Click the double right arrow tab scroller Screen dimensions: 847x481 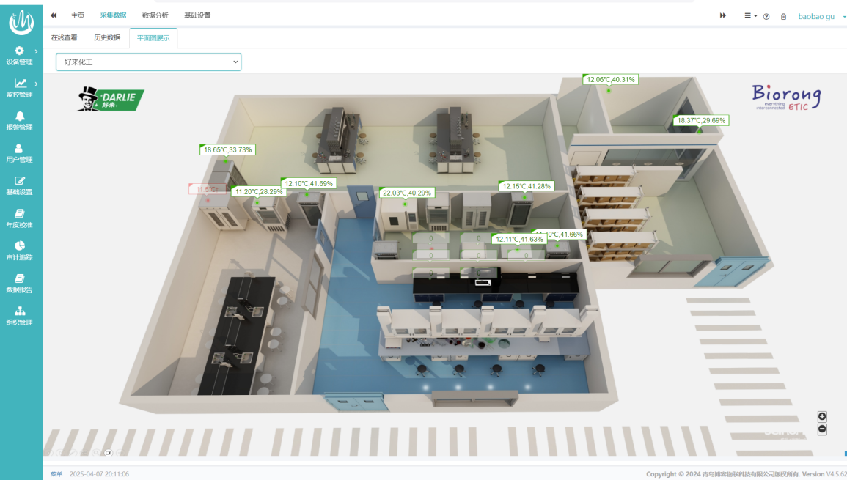tap(722, 16)
